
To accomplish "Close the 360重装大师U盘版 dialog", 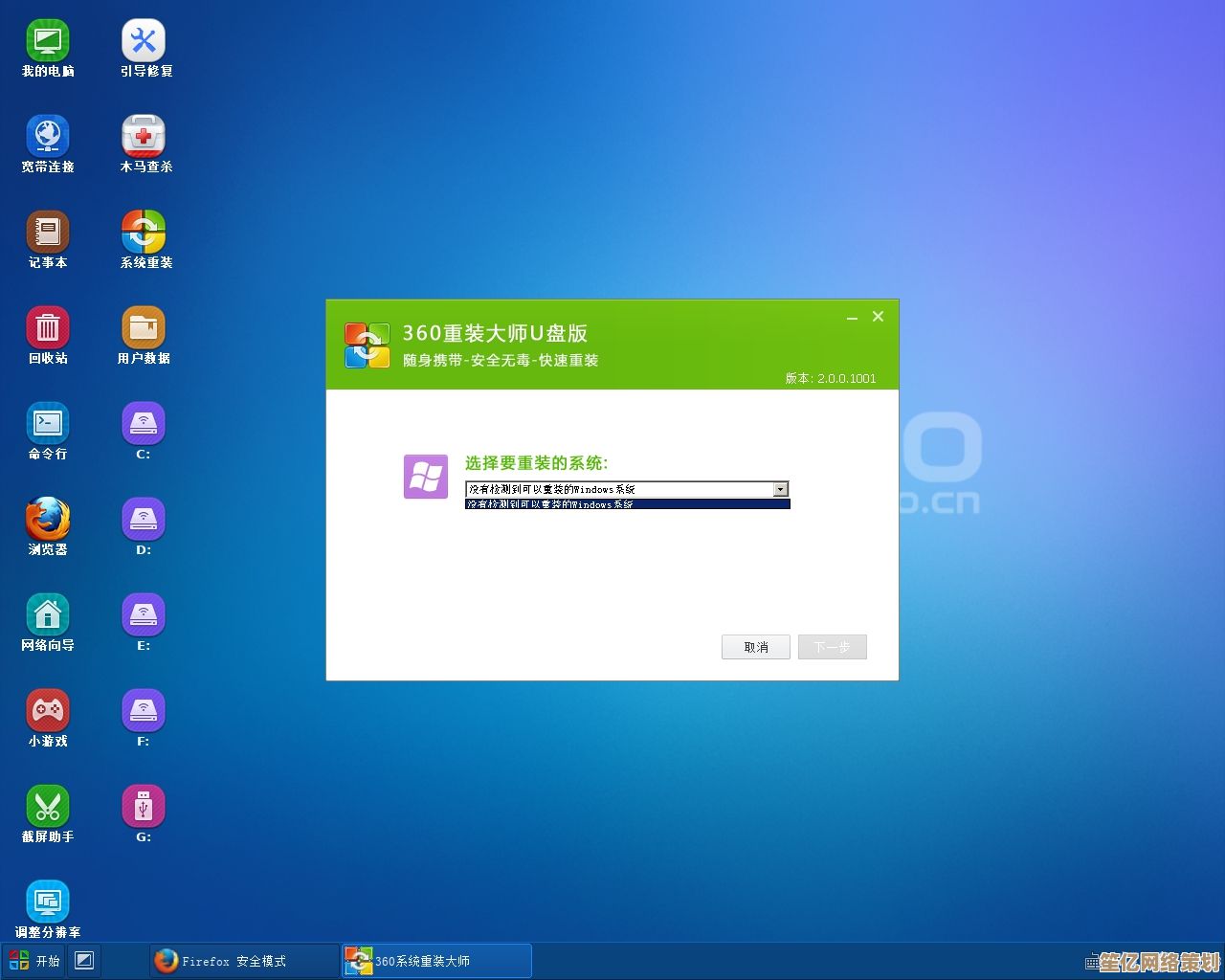I will point(878,317).
